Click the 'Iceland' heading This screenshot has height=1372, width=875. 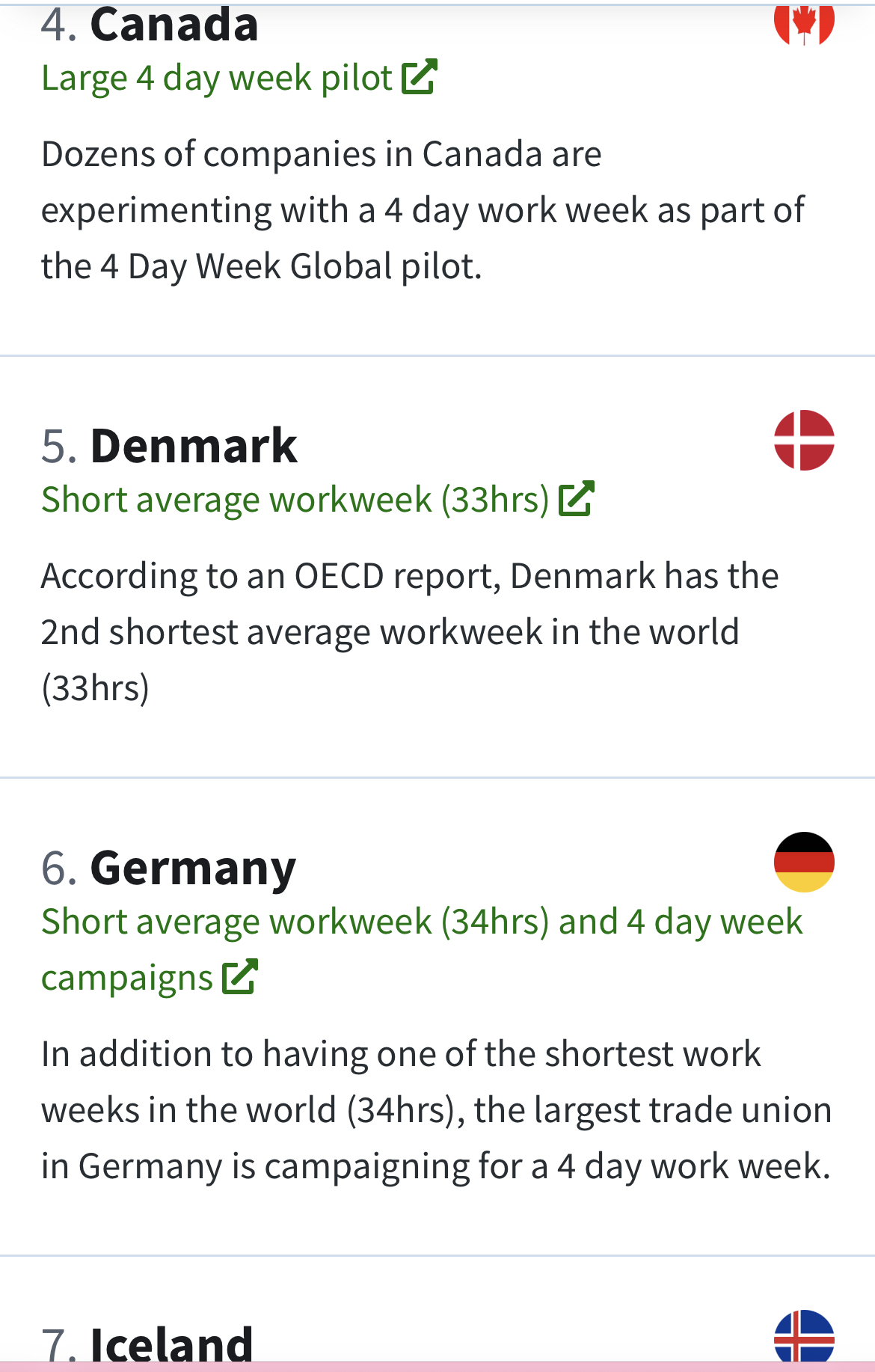172,1344
